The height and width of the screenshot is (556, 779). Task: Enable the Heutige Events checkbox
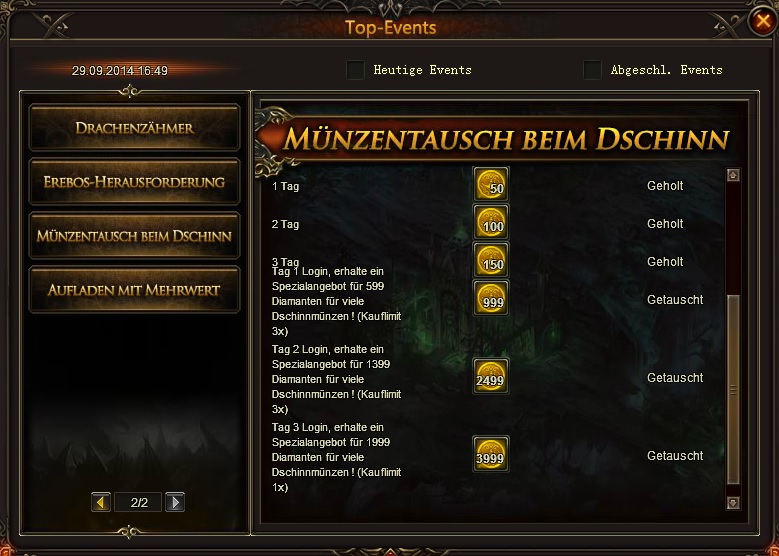(355, 70)
